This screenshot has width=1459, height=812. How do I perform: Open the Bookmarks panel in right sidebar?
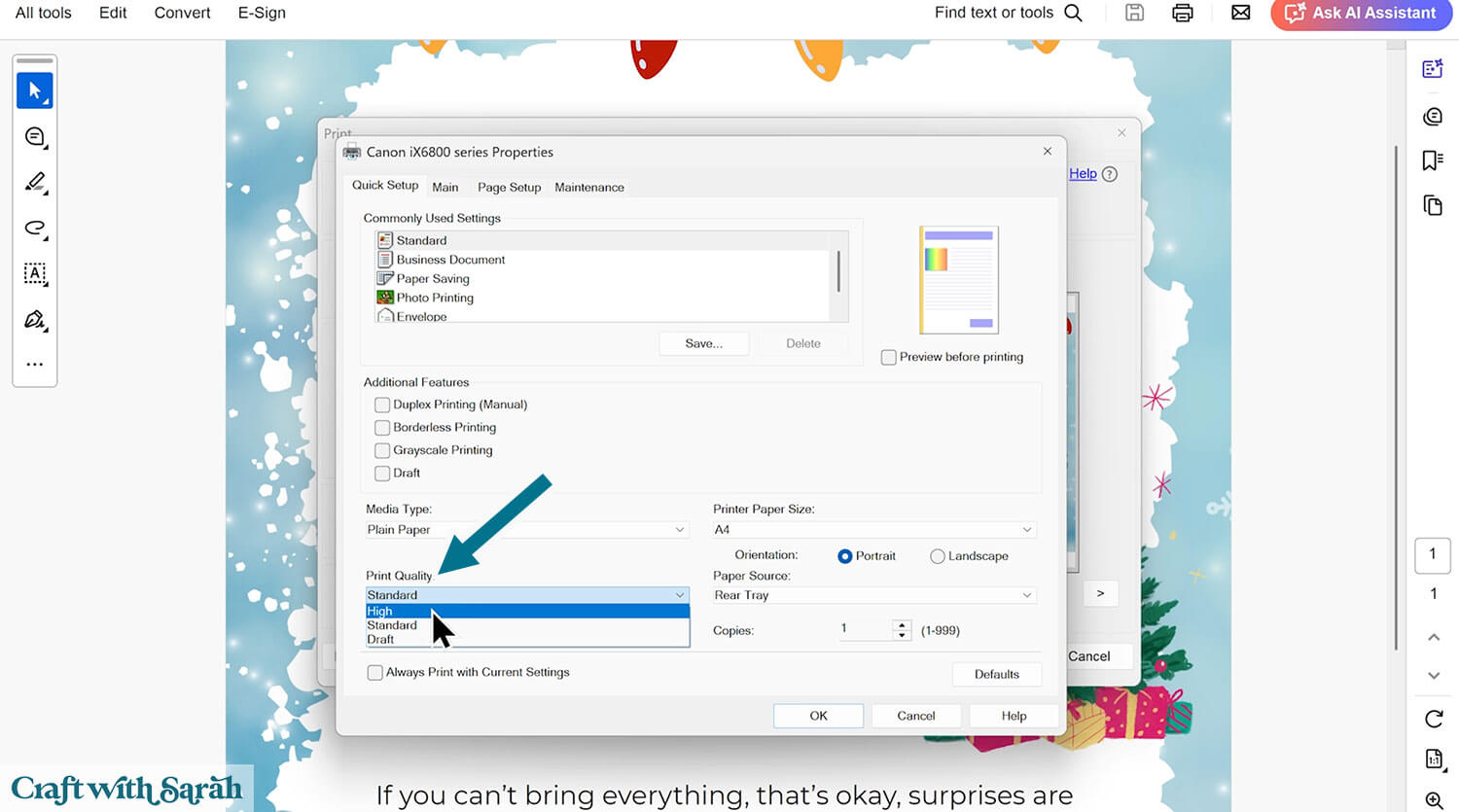tap(1433, 160)
